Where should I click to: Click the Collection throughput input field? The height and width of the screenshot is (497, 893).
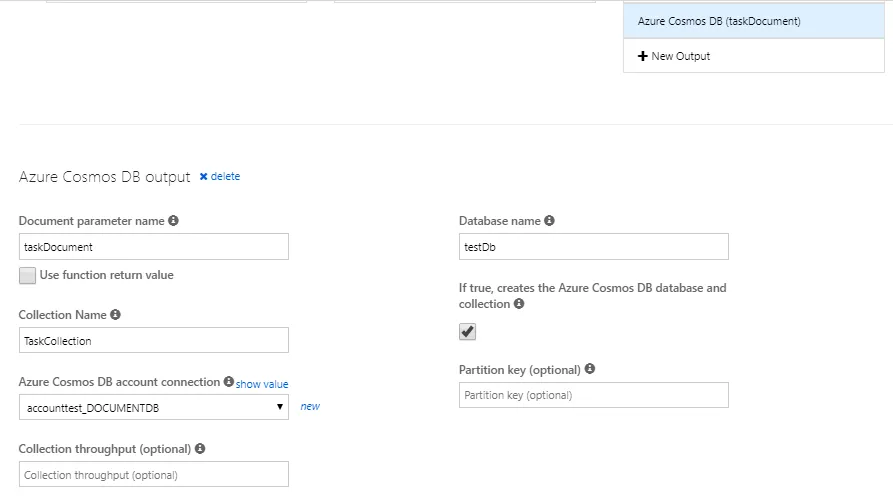point(154,474)
